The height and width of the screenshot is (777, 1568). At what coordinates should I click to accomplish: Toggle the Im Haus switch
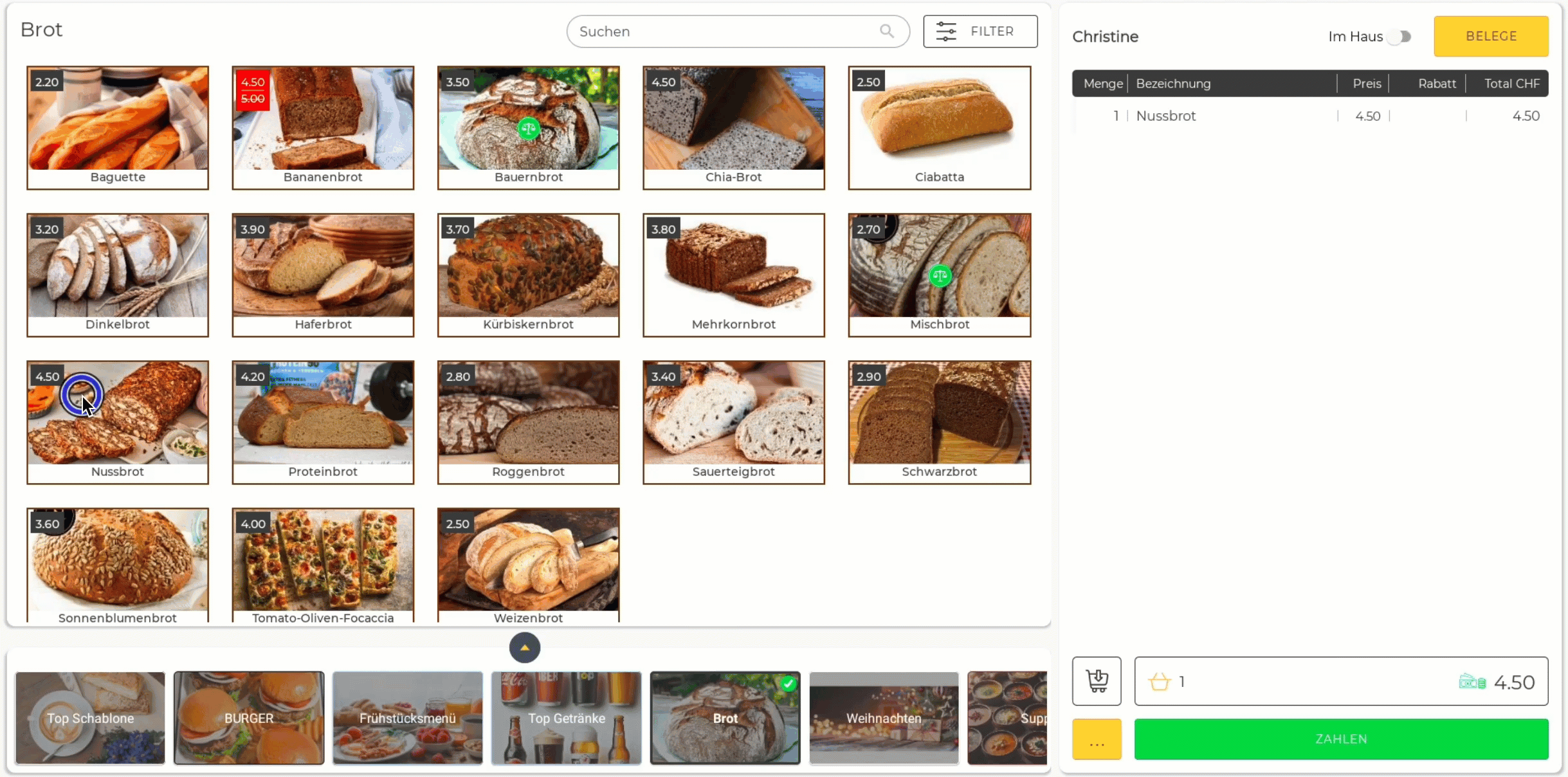coord(1399,37)
